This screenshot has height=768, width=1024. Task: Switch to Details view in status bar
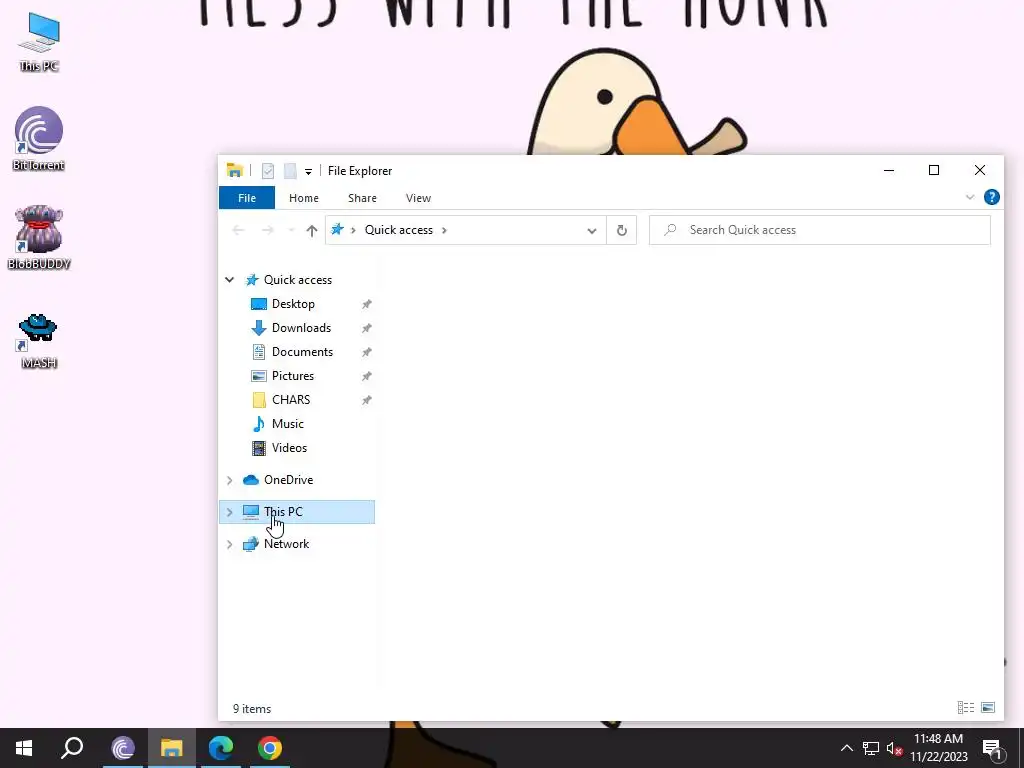(x=966, y=707)
